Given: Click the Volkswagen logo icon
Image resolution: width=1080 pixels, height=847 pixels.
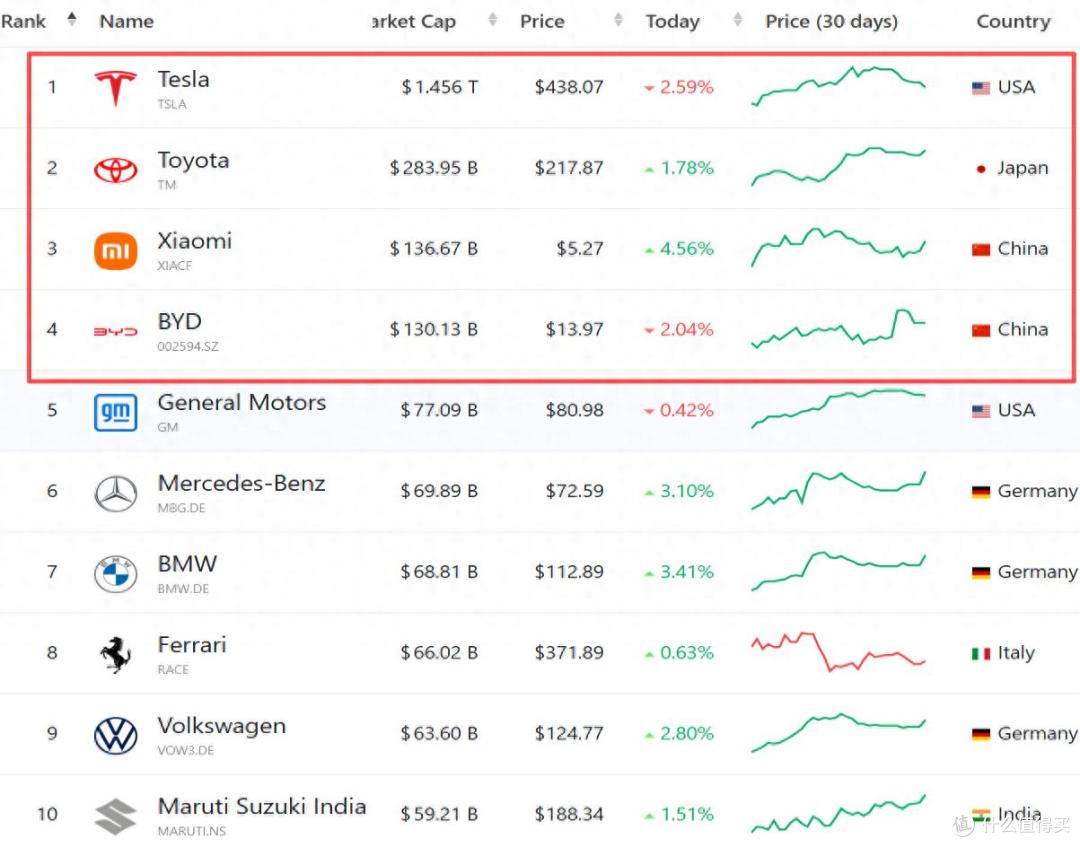Looking at the screenshot, I should pos(115,735).
